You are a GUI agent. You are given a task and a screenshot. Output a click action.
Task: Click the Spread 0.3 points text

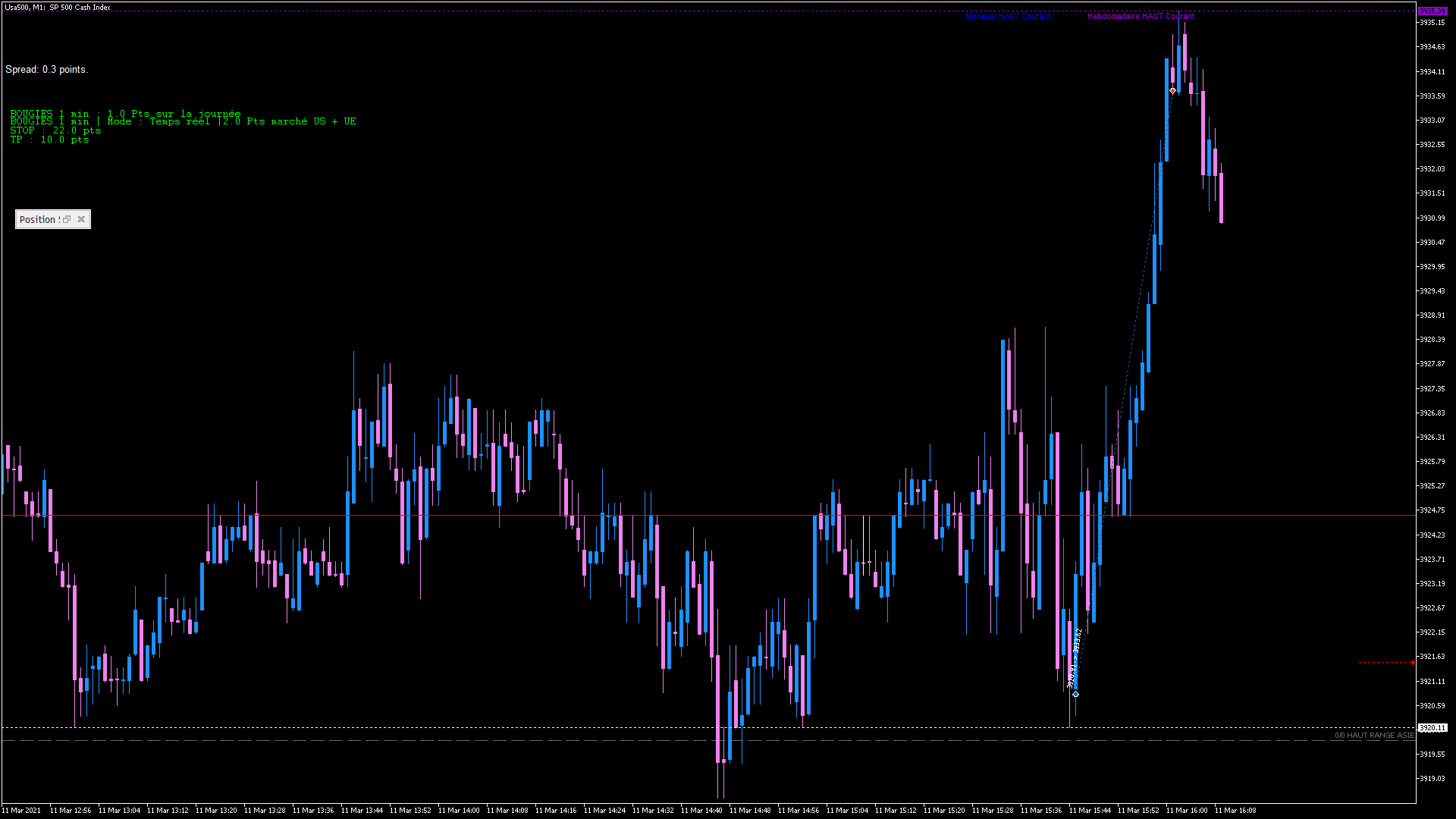point(47,70)
